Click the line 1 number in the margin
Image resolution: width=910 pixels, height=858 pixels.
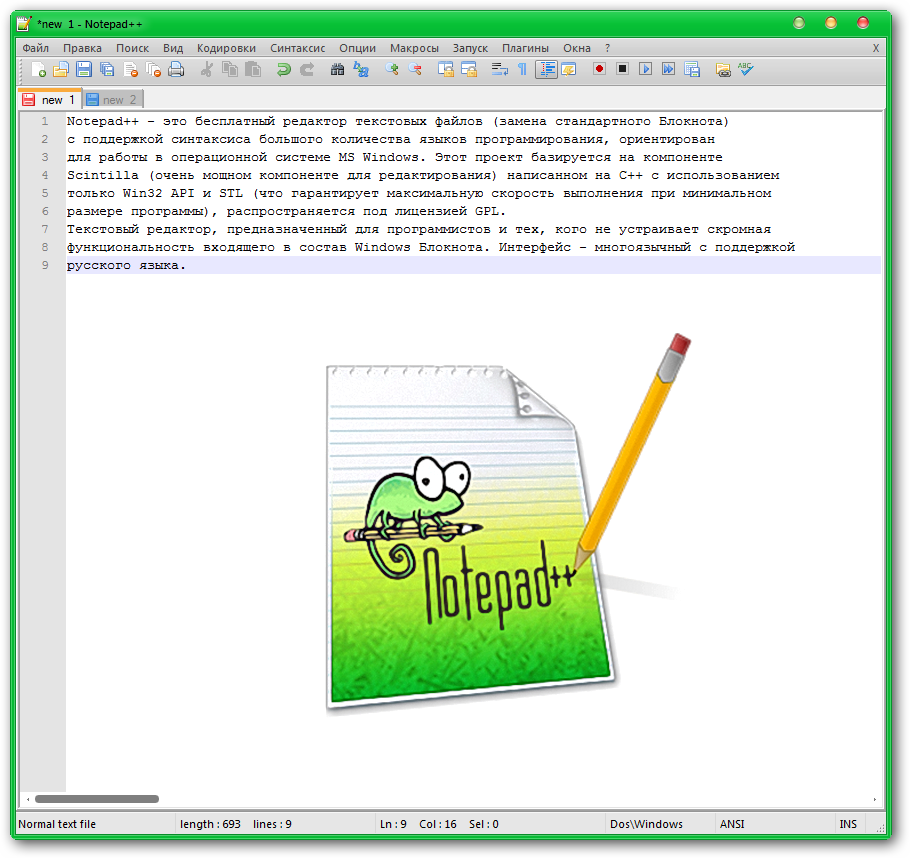pos(45,121)
